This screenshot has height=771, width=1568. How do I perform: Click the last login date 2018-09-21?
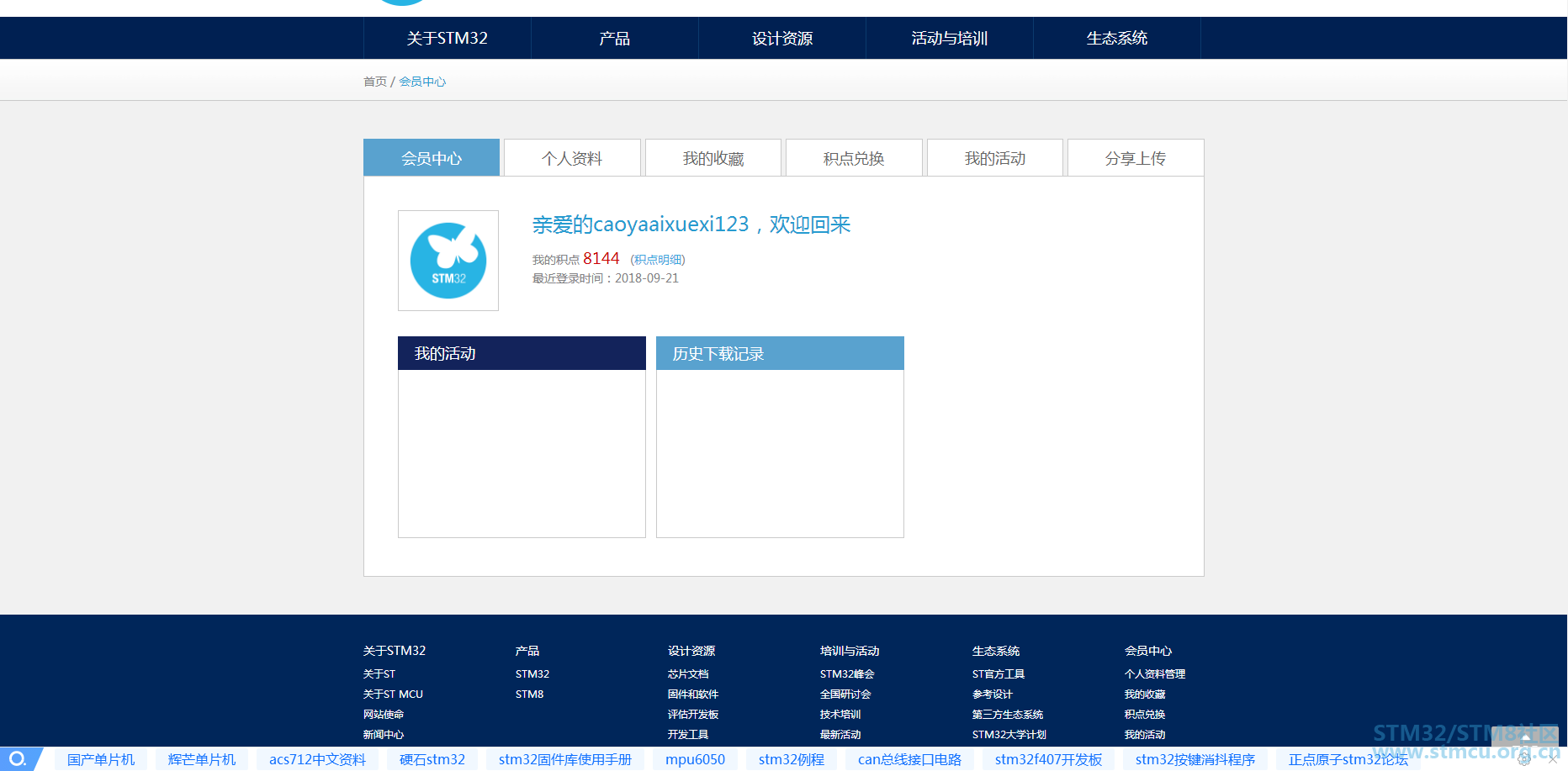point(647,278)
